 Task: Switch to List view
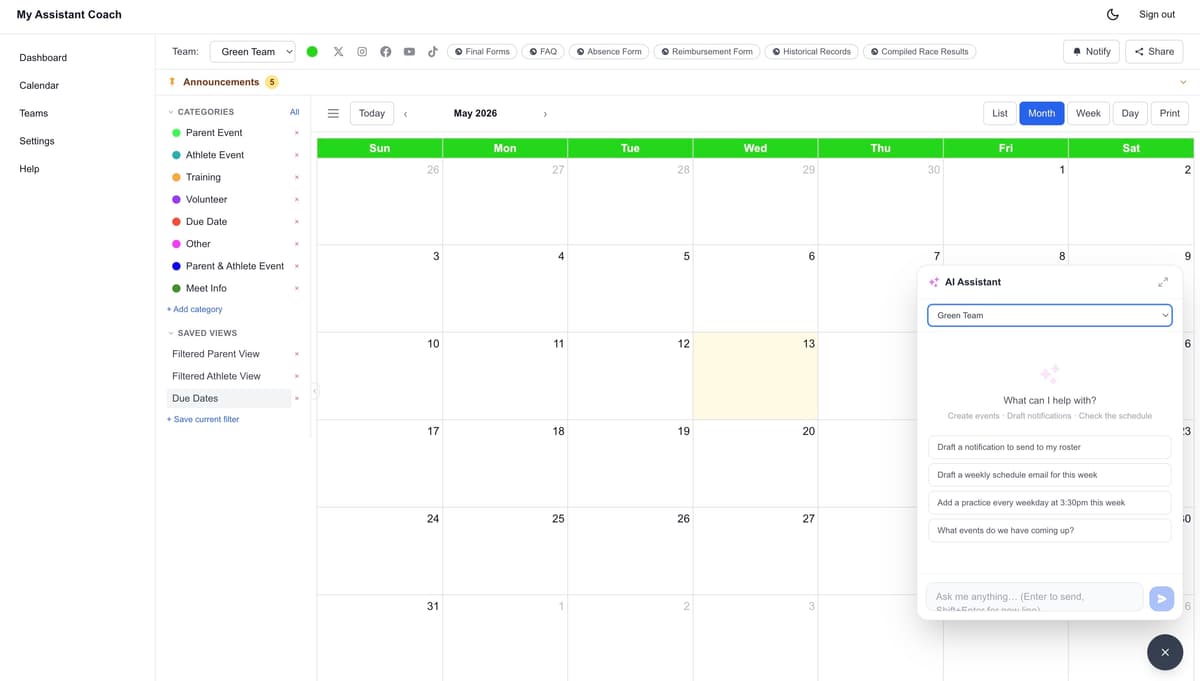tap(1000, 113)
